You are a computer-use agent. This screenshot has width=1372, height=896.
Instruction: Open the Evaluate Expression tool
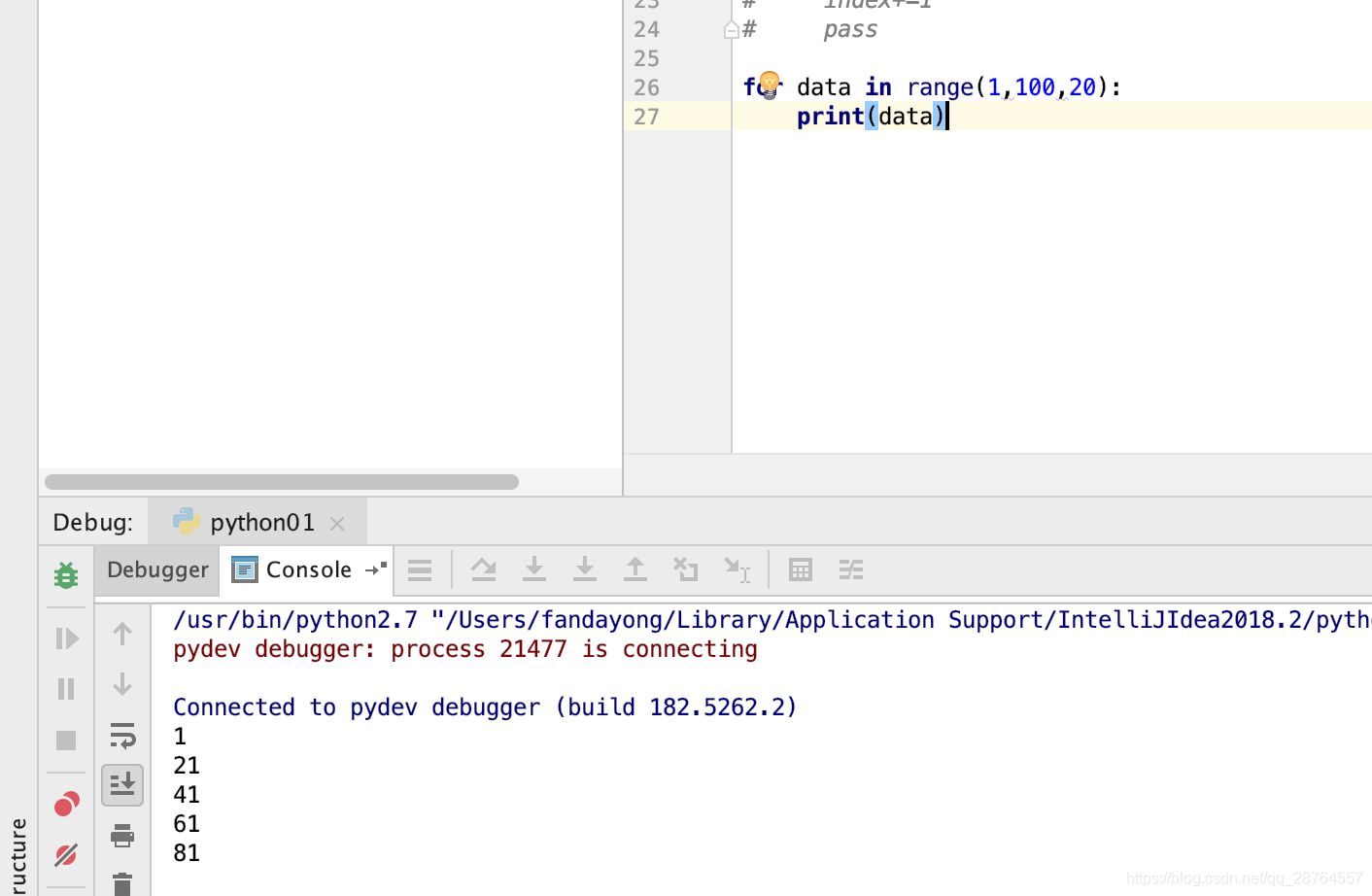(799, 569)
